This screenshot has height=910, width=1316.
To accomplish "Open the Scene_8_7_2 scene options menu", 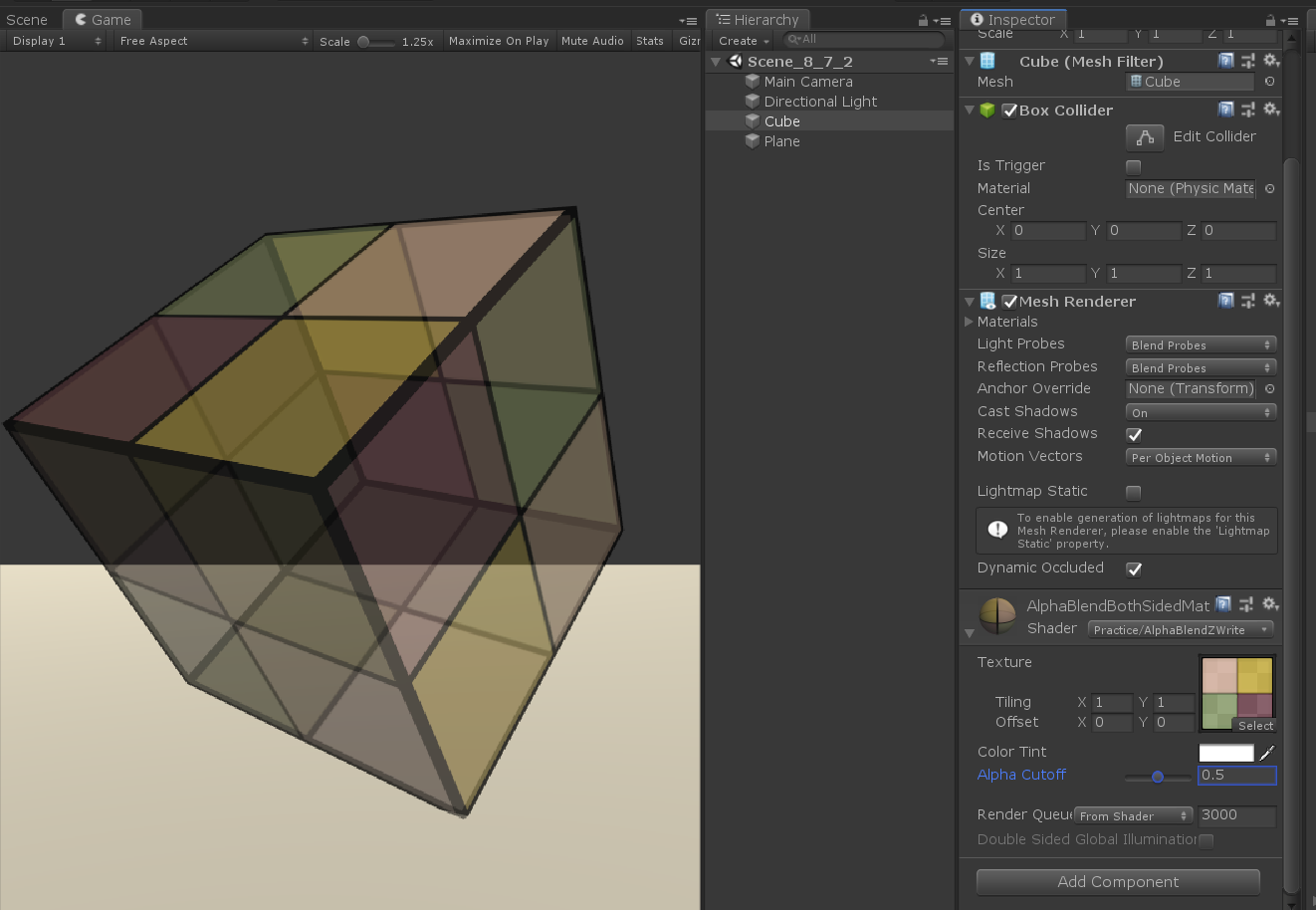I will [940, 61].
